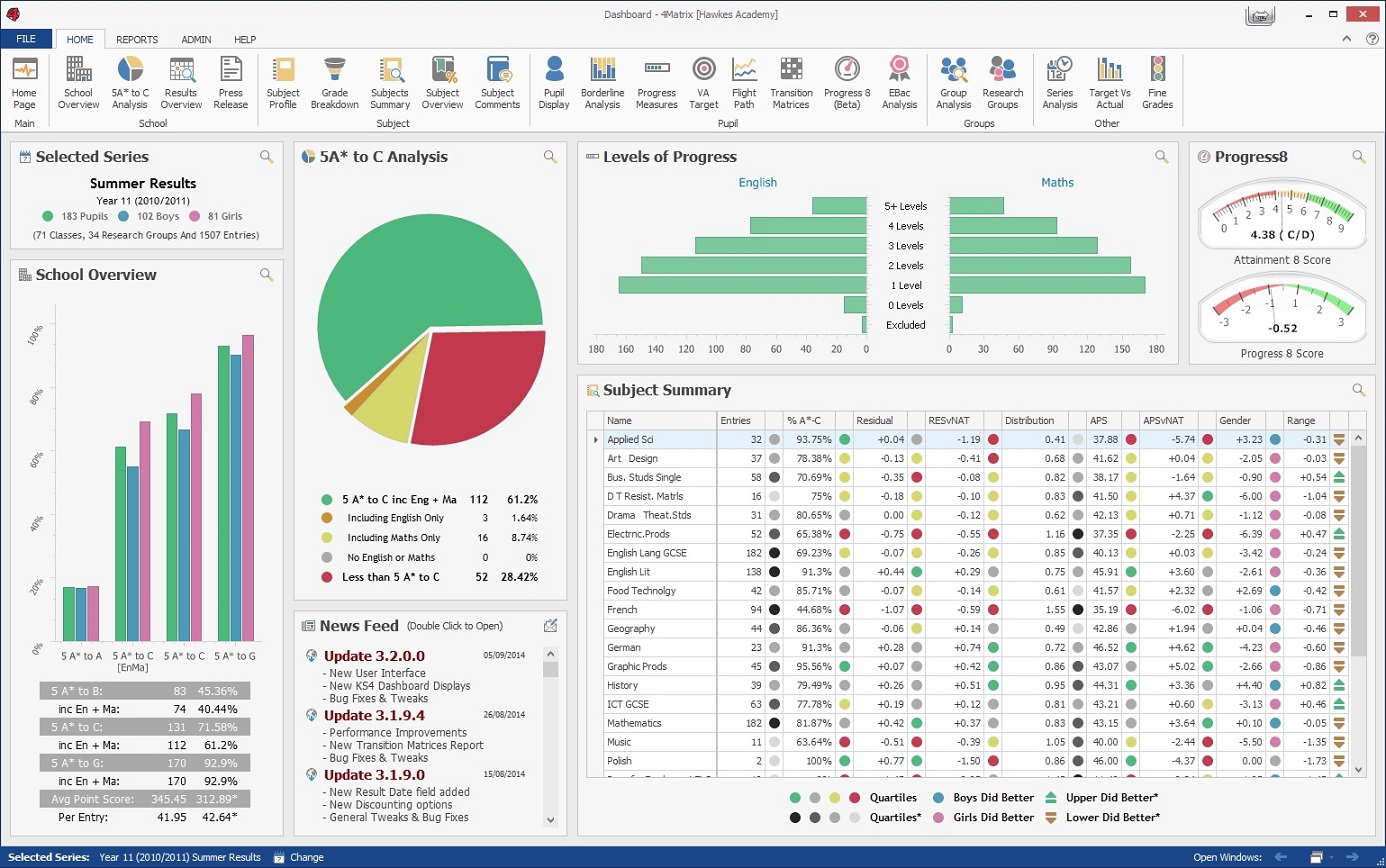Image resolution: width=1386 pixels, height=868 pixels.
Task: Click the Flight Path ribbon icon
Action: coord(743,82)
